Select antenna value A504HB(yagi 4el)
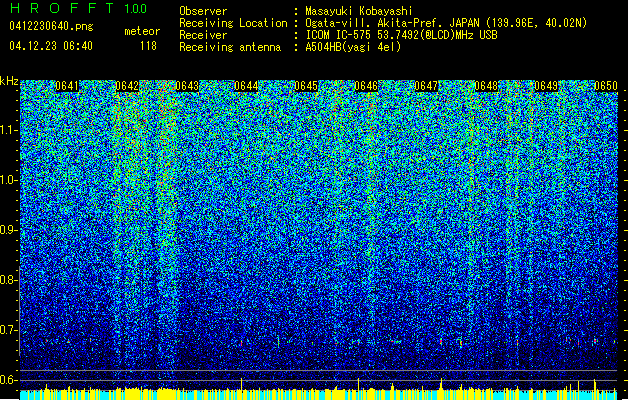The height and width of the screenshot is (400, 629). tap(353, 47)
